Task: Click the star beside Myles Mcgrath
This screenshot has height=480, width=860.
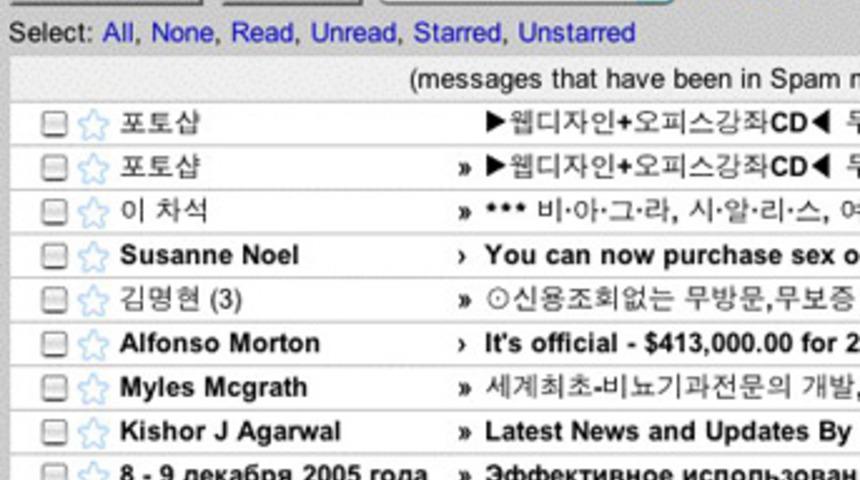Action: (93, 388)
